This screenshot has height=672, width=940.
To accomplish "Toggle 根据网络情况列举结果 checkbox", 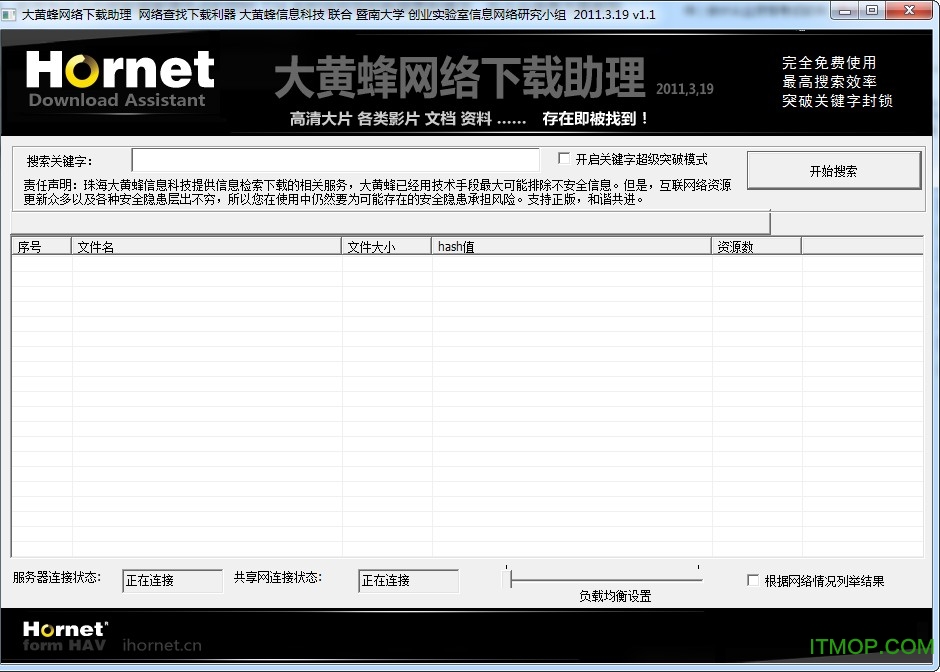I will coord(753,581).
